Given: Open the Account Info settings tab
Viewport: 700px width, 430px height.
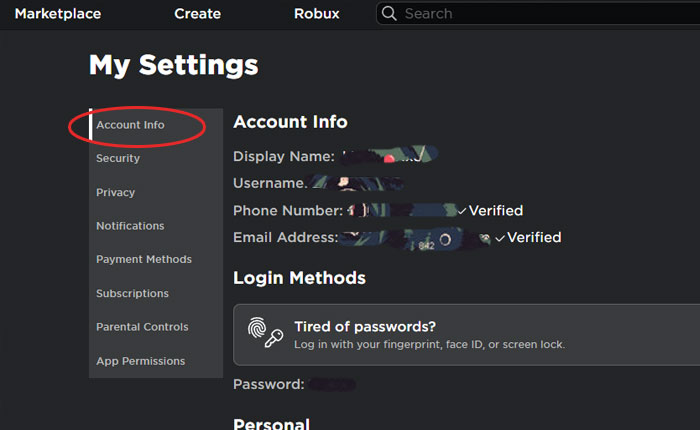Looking at the screenshot, I should click(x=130, y=125).
